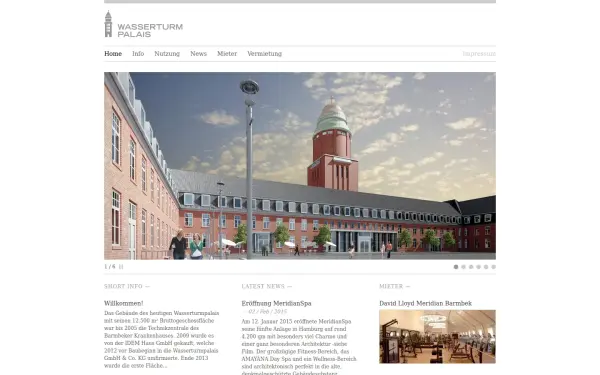
Task: Pause the slideshow with the pause icon
Action: (x=121, y=267)
